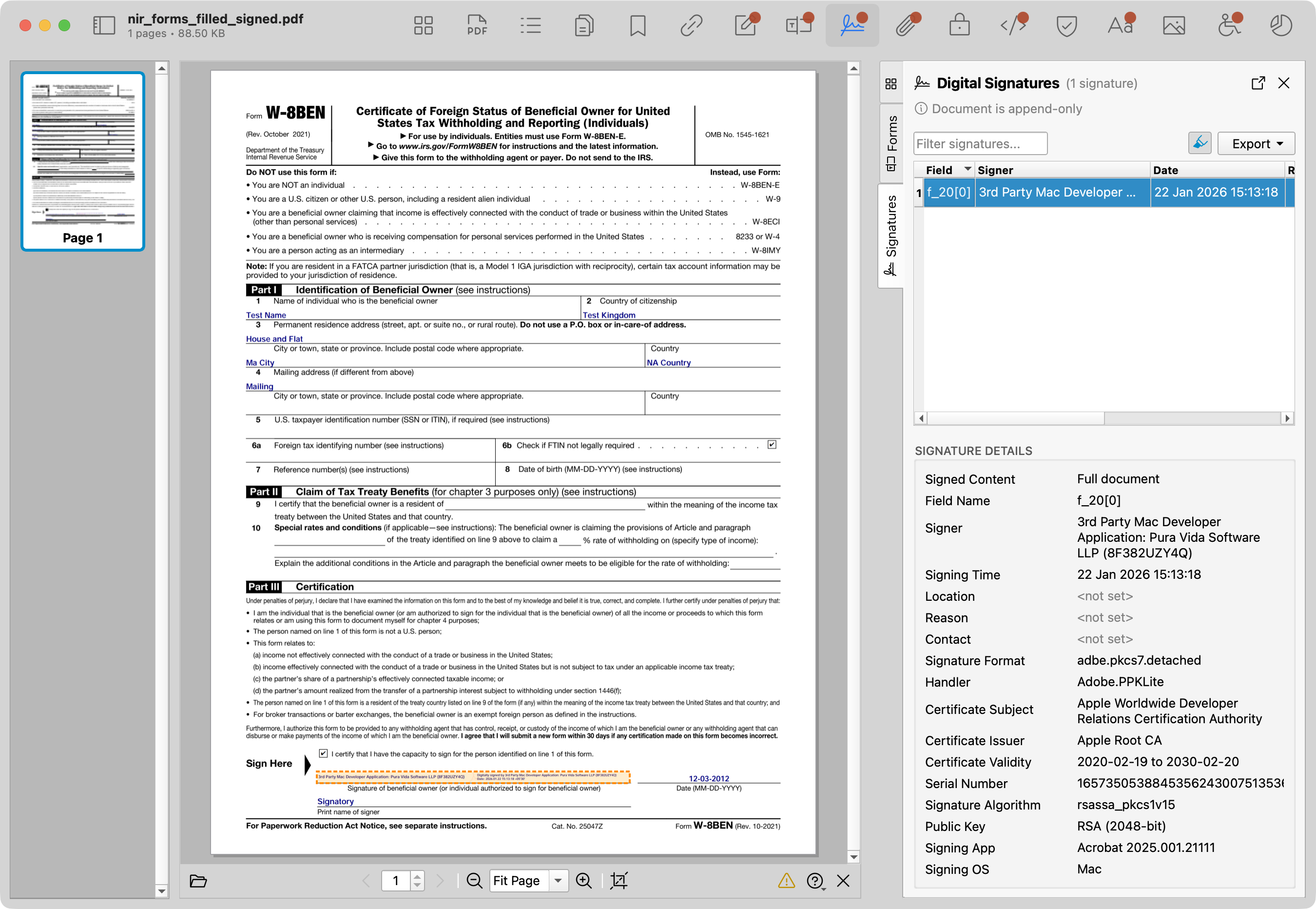Image resolution: width=1316 pixels, height=909 pixels.
Task: Select signature row f_20[0]
Action: 1103,193
